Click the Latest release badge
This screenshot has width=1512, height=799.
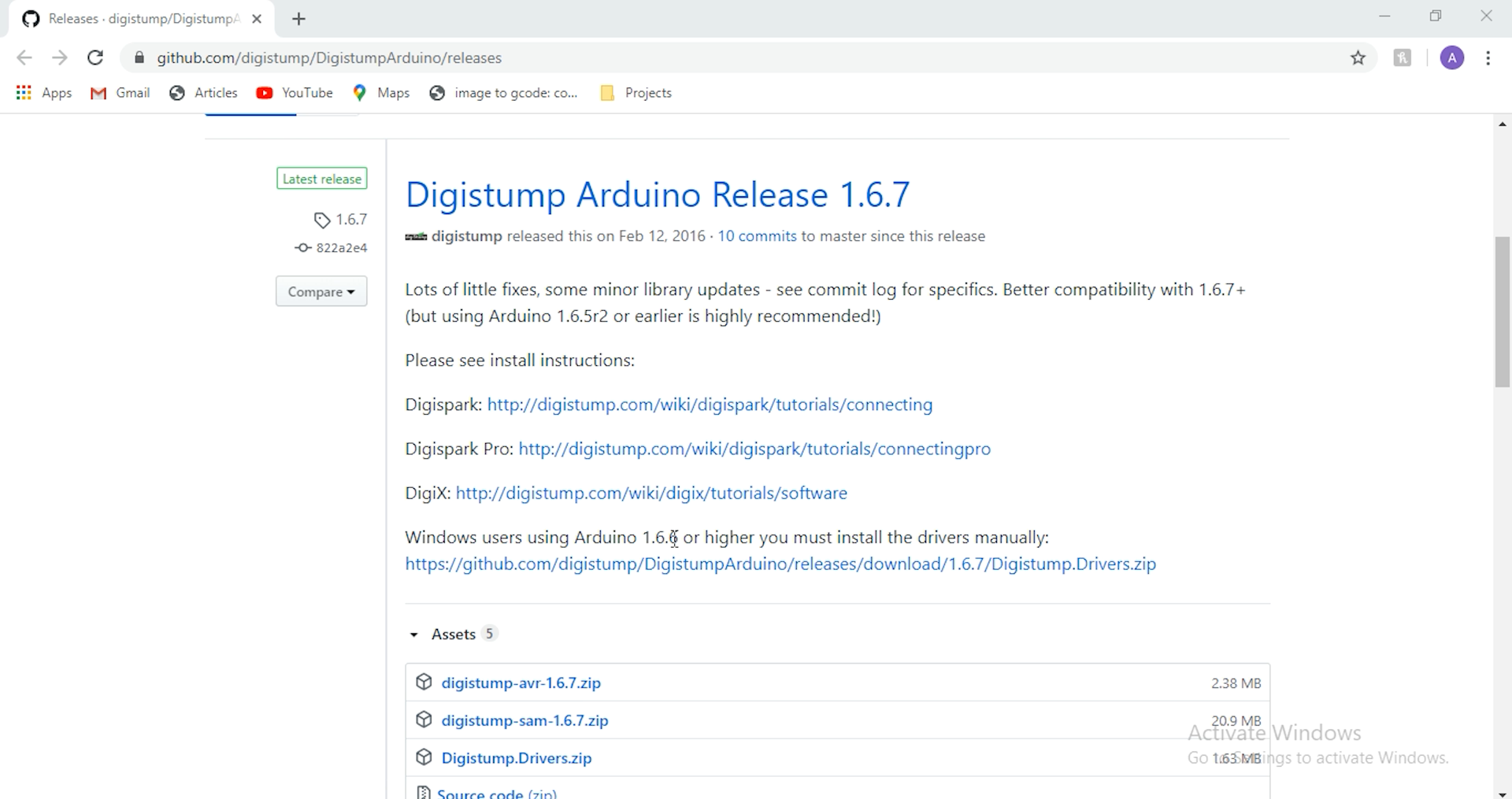(x=322, y=179)
